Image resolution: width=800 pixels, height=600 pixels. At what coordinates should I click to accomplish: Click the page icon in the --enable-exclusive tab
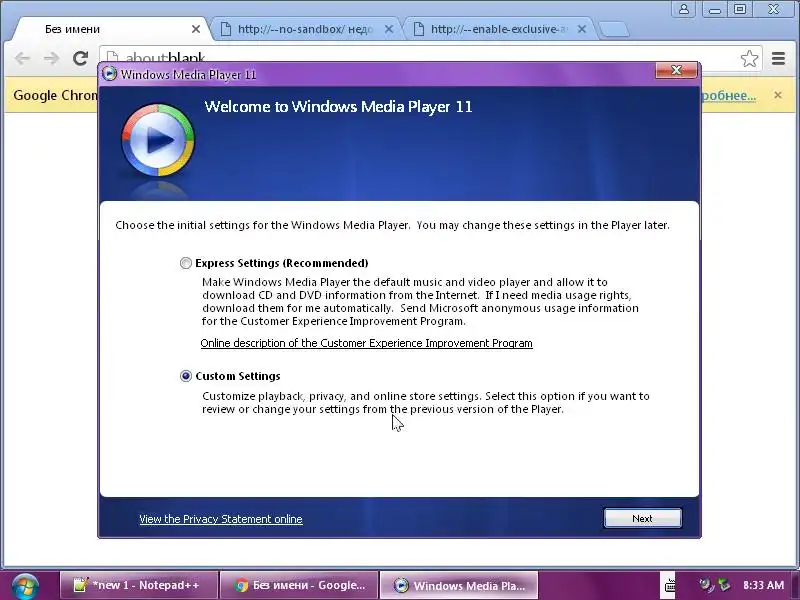(418, 30)
